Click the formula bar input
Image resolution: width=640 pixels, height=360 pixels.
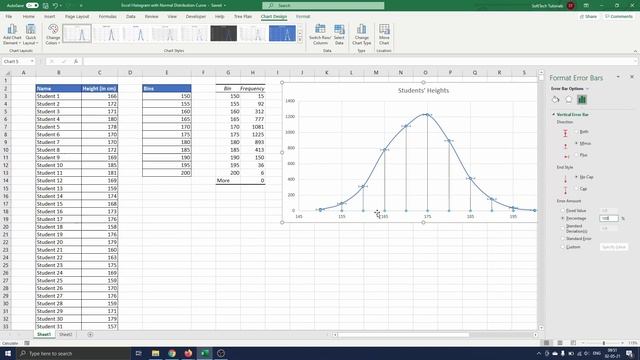coord(359,61)
